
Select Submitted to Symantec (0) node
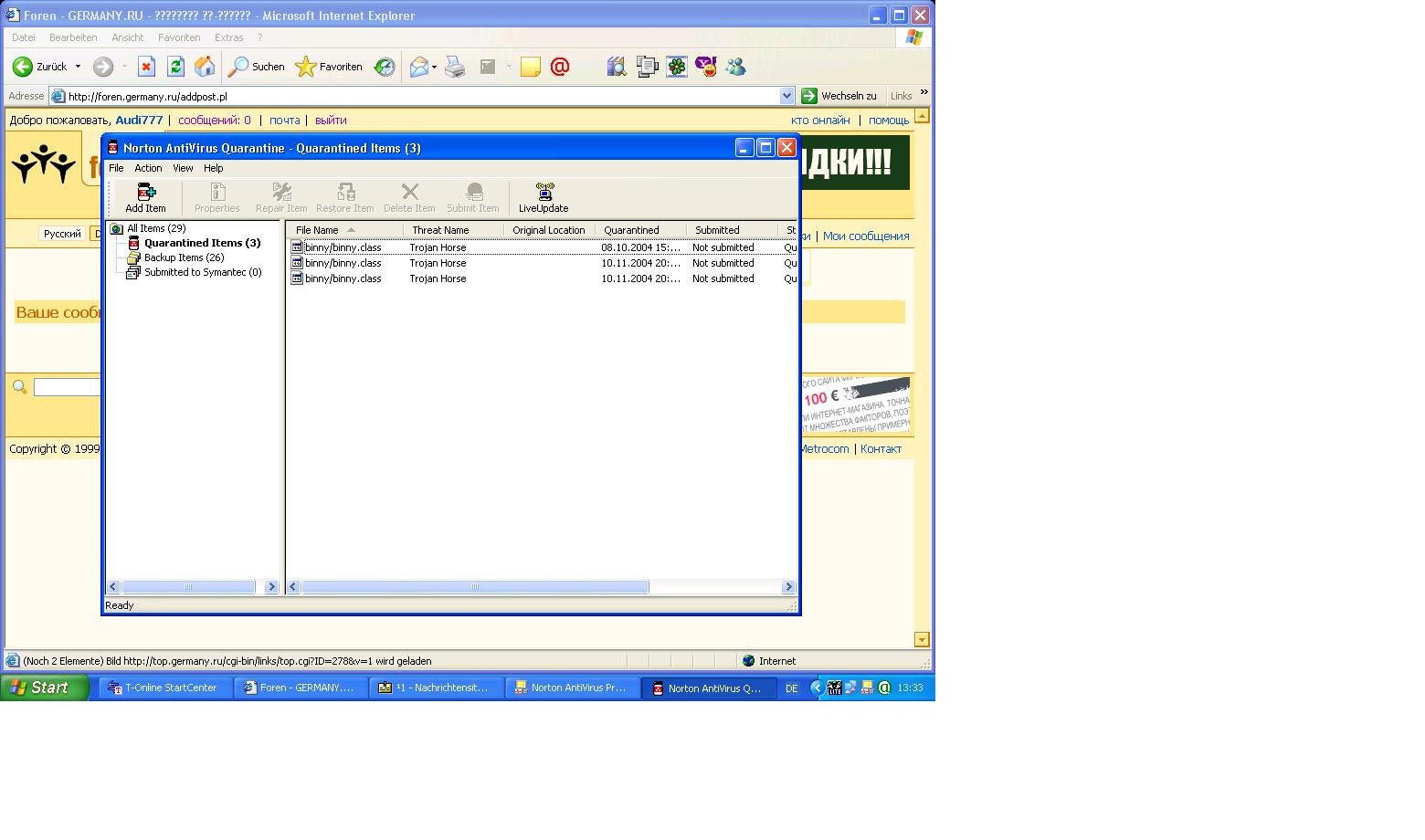pyautogui.click(x=203, y=272)
